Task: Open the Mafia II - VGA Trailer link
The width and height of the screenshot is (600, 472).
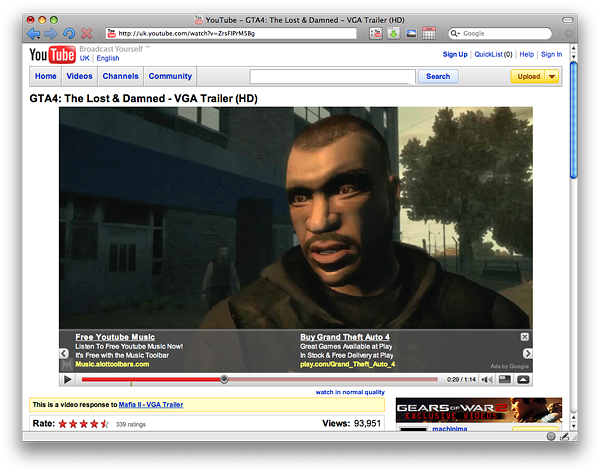Action: coord(151,405)
